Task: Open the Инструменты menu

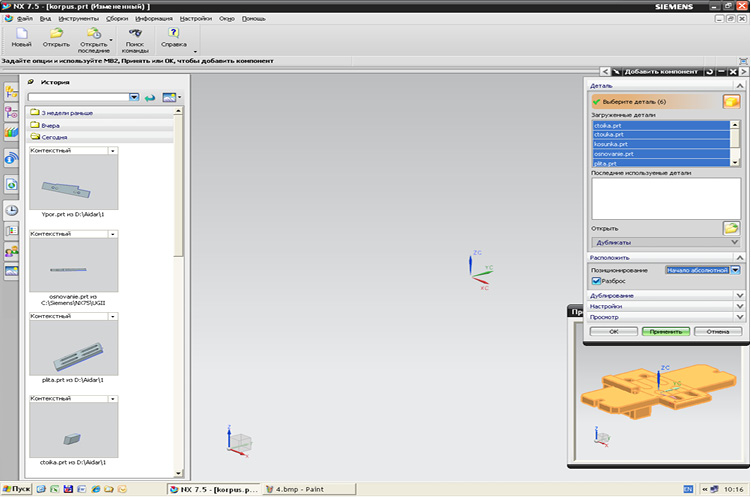Action: coord(79,19)
